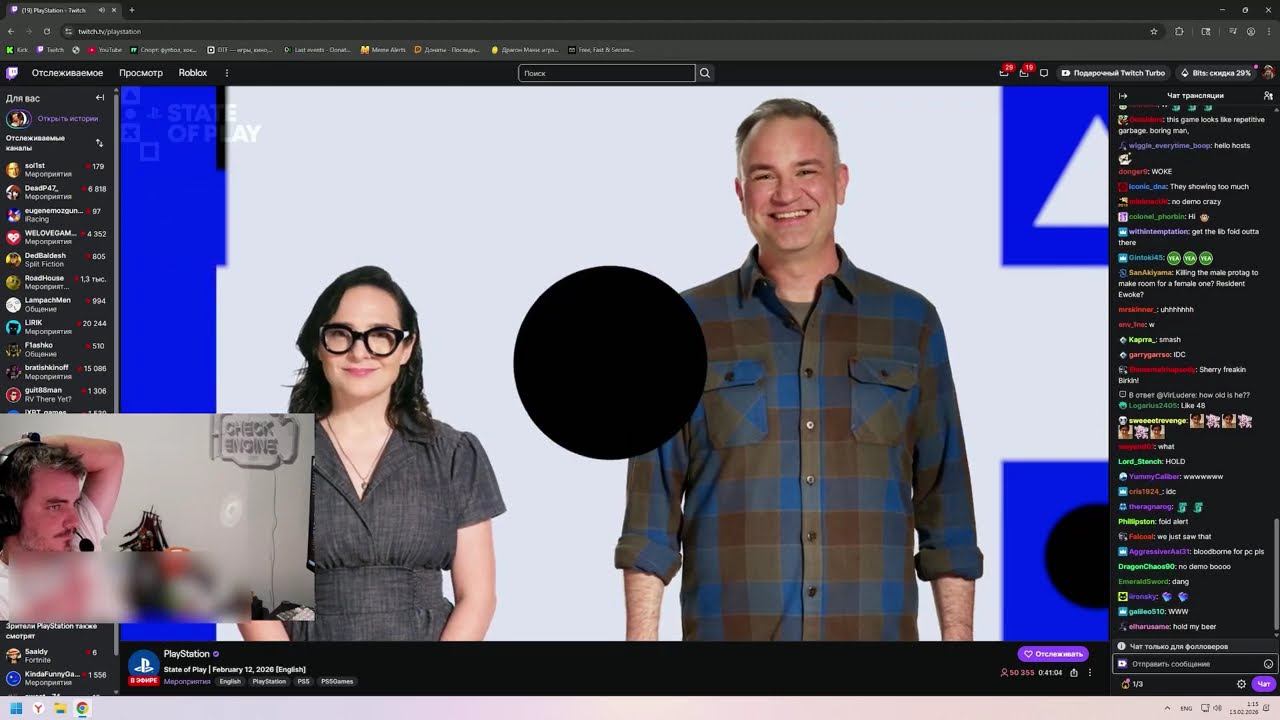Open DeadP47_ channel in sidebar
1280x720 pixels.
click(x=56, y=192)
